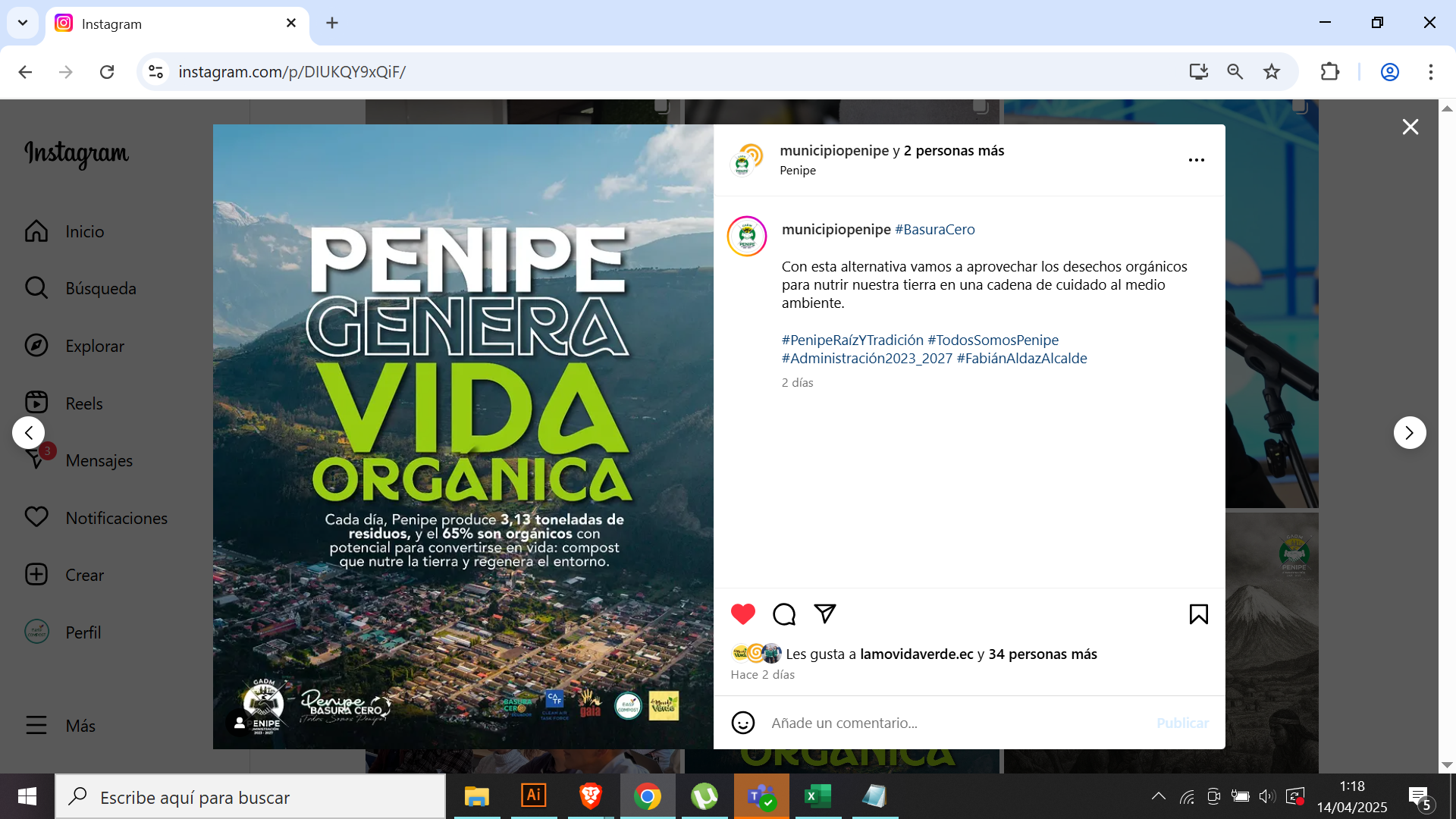Click the tagged people icon on photo

pos(240,723)
